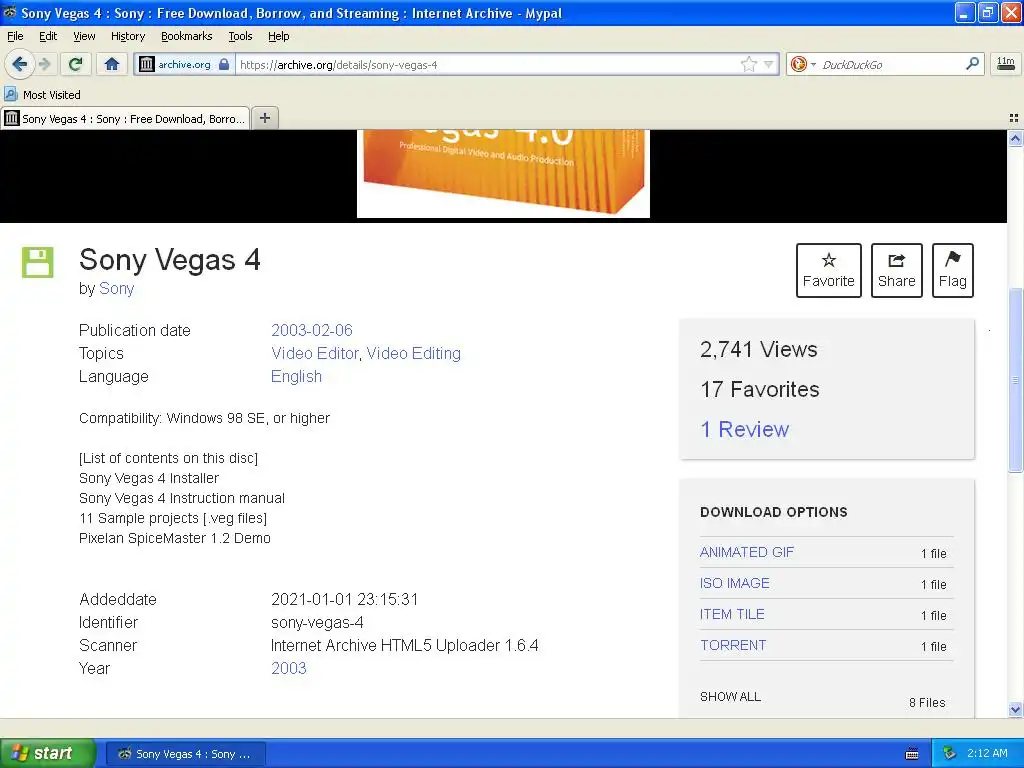Screen dimensions: 1024x768
Task: Open the Video Editing topic link
Action: 413,353
